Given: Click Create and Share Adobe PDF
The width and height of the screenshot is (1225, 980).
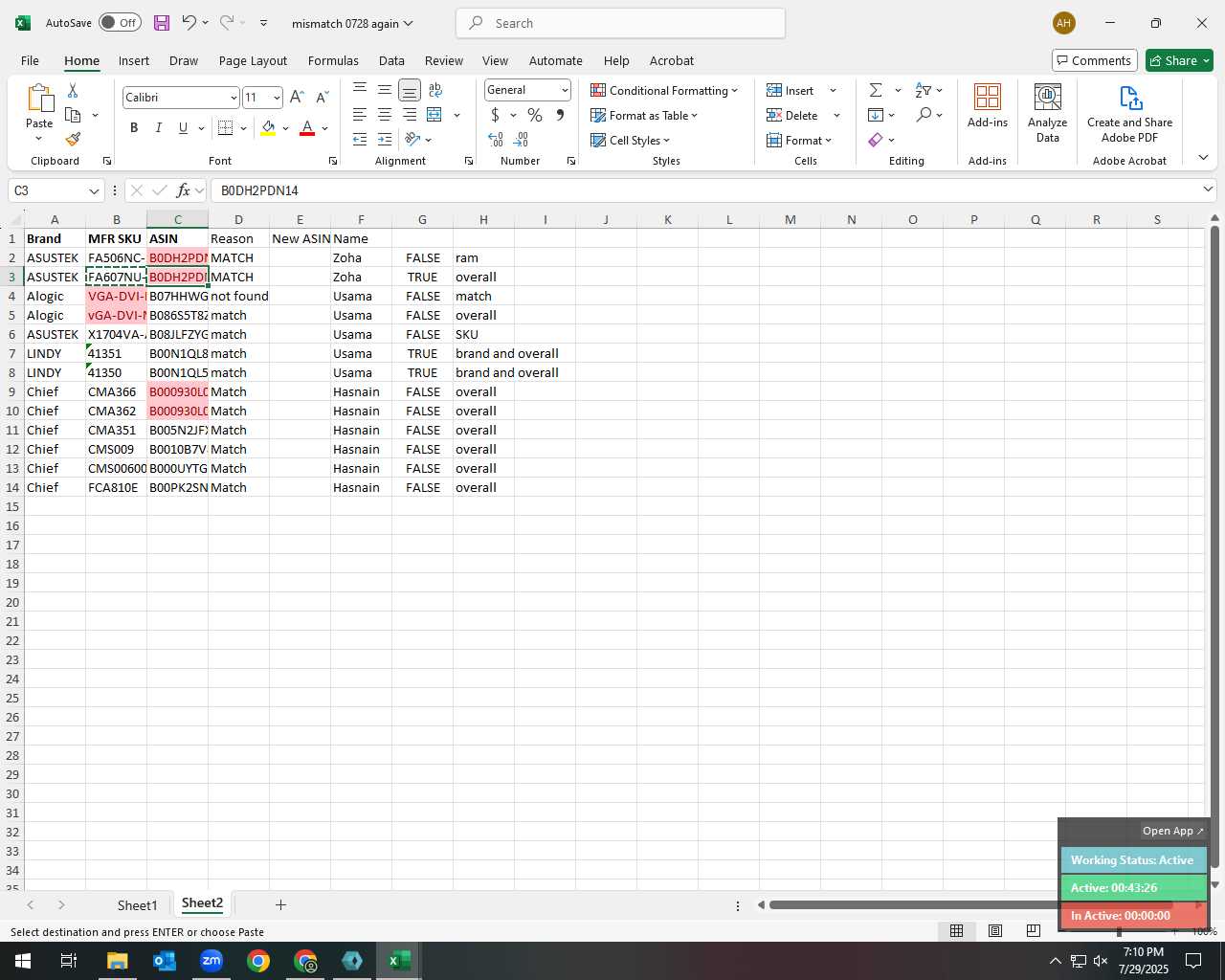Looking at the screenshot, I should (x=1130, y=113).
